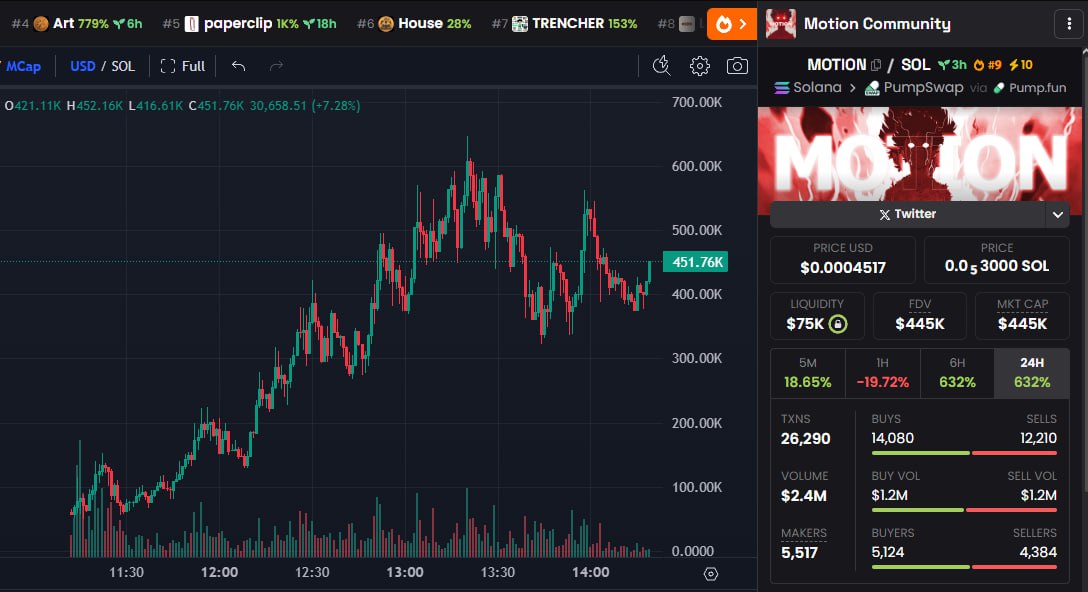Click the MAKERS 5,517 value

pyautogui.click(x=799, y=552)
